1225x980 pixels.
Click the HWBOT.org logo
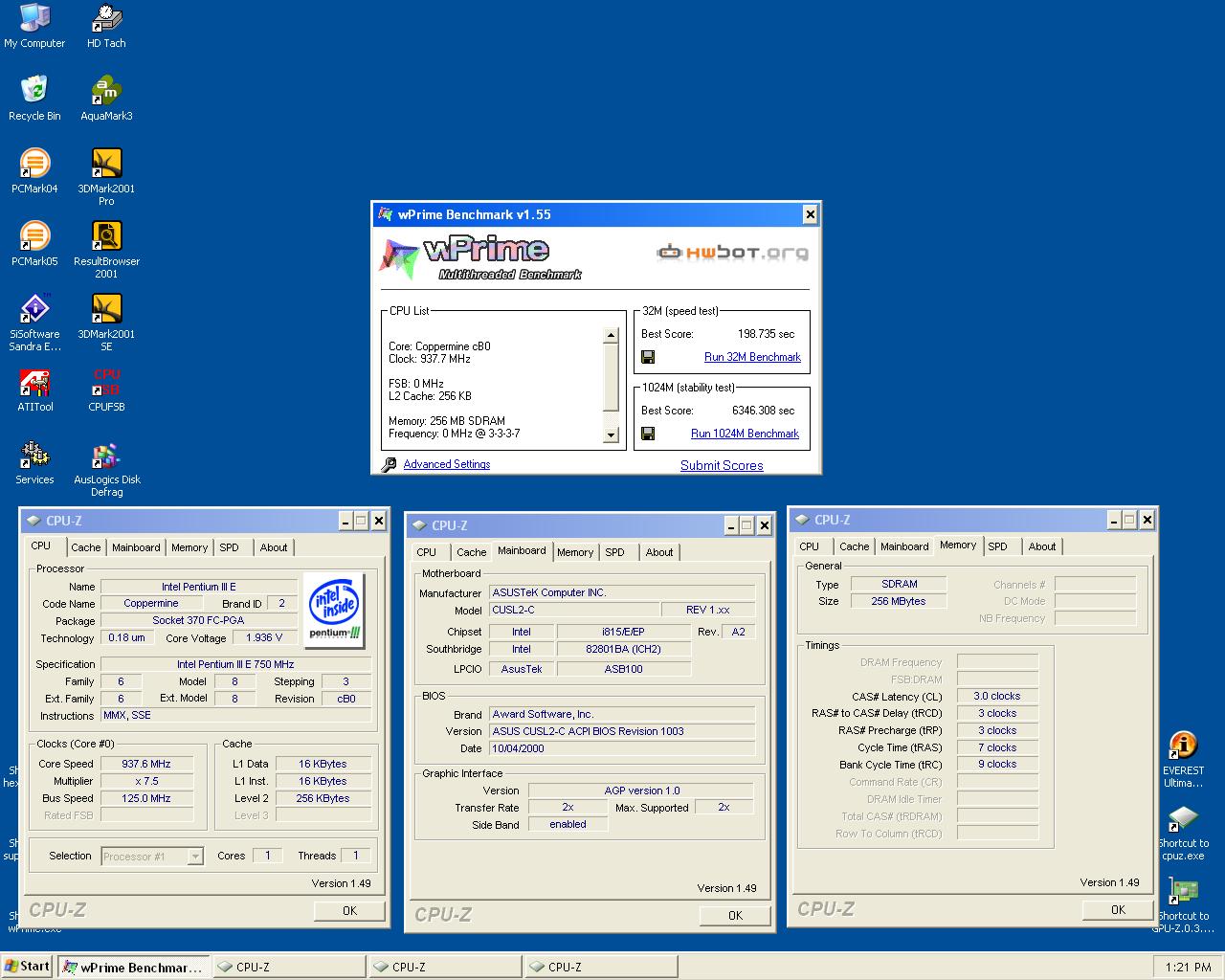click(732, 253)
